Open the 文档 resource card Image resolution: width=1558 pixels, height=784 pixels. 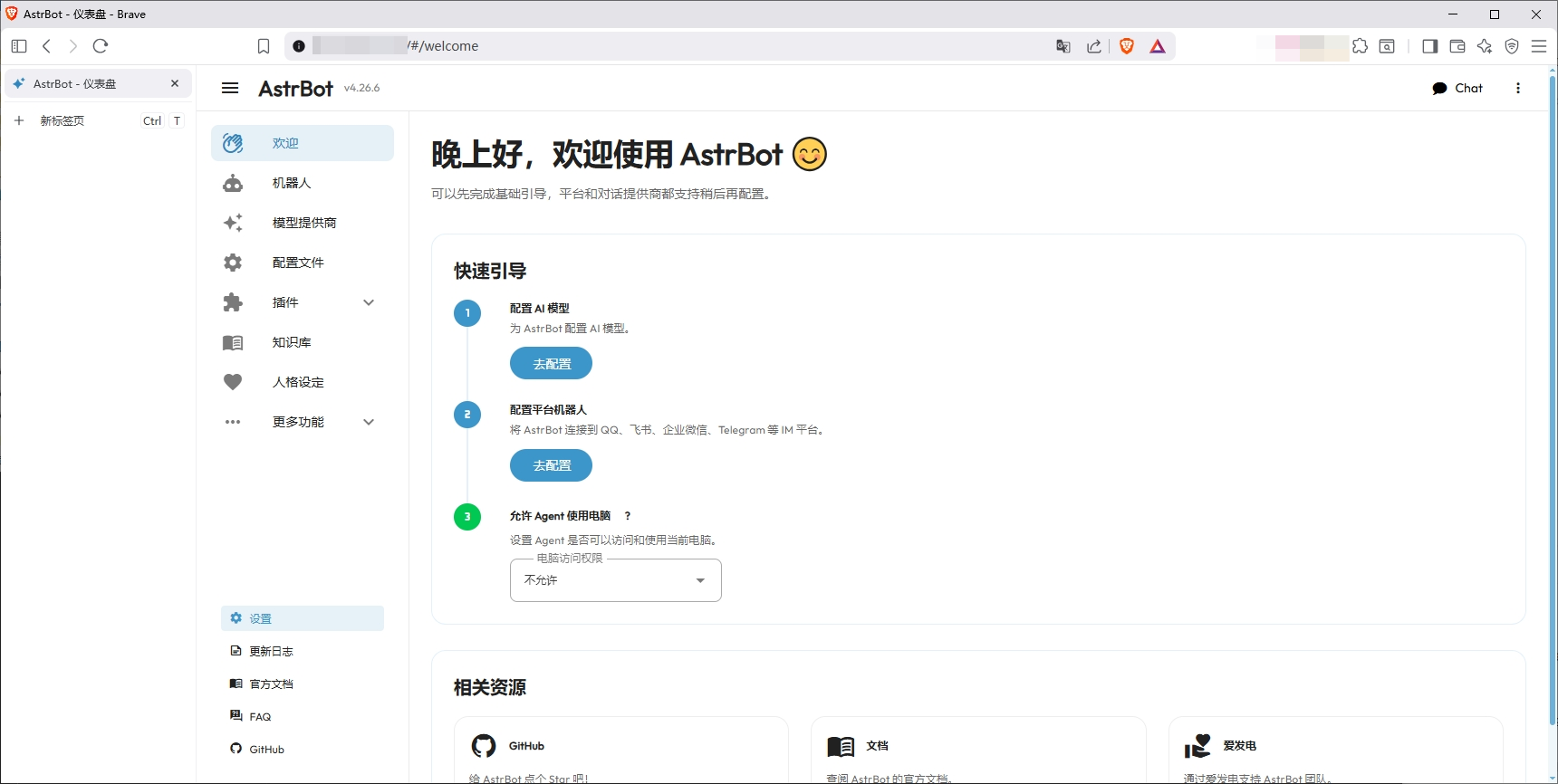[x=978, y=750]
